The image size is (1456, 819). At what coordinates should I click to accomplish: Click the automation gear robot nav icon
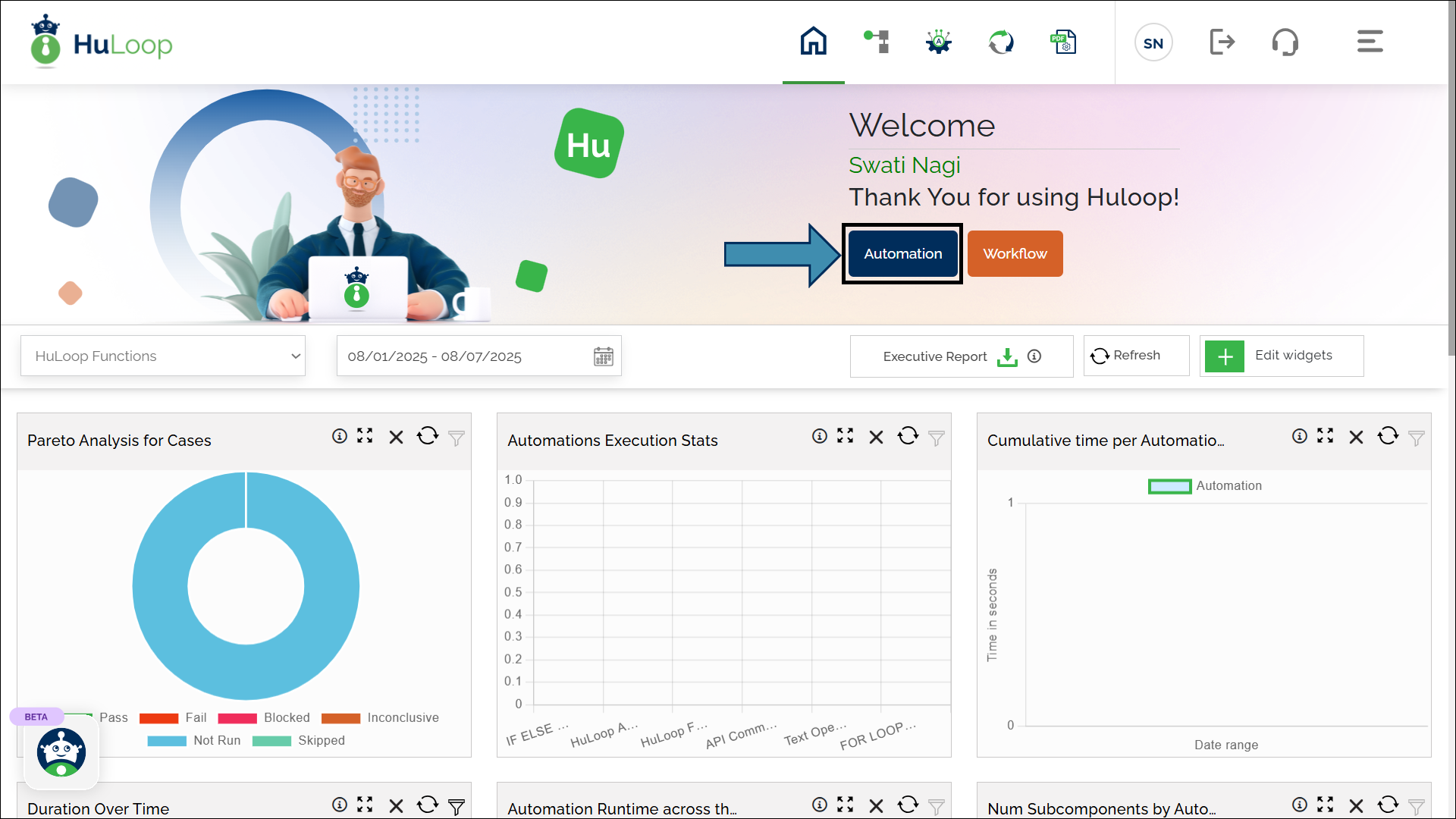tap(939, 42)
